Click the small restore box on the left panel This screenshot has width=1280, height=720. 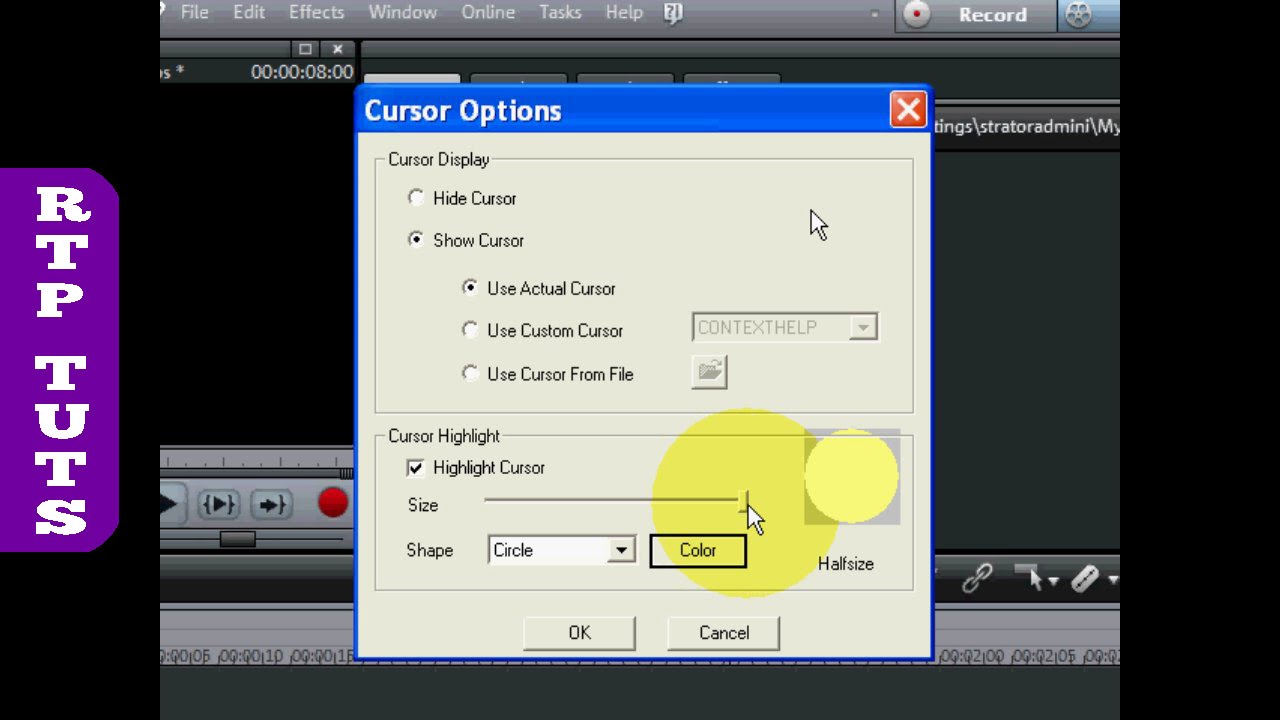click(x=305, y=49)
